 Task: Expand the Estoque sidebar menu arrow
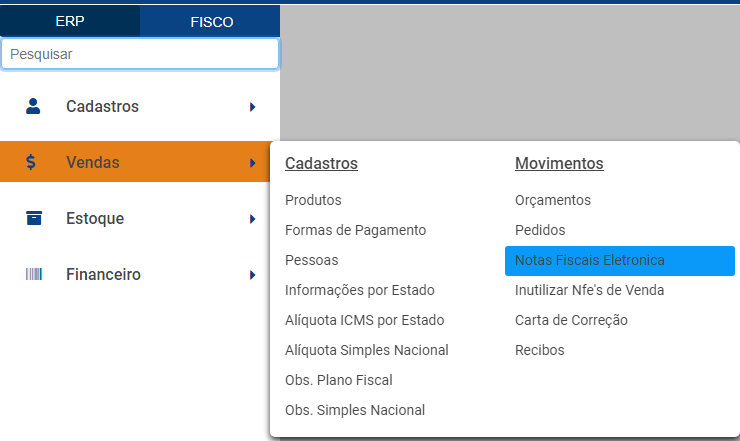click(253, 218)
